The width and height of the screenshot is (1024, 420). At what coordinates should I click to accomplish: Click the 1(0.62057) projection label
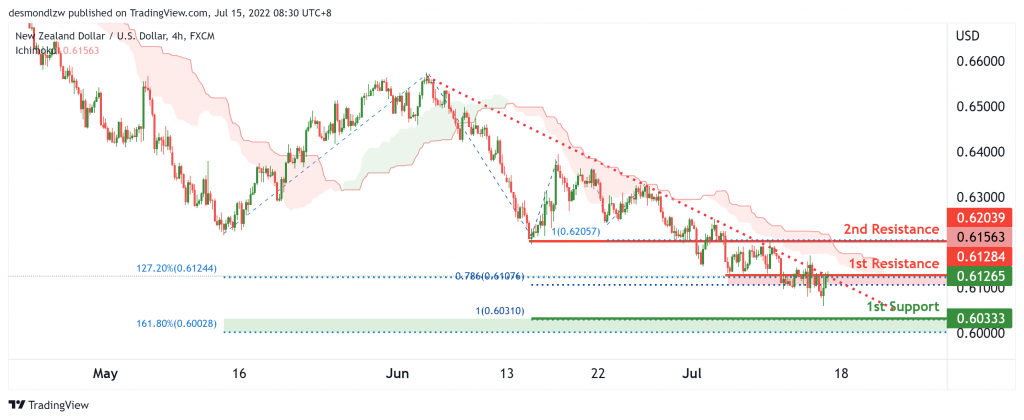coord(580,231)
